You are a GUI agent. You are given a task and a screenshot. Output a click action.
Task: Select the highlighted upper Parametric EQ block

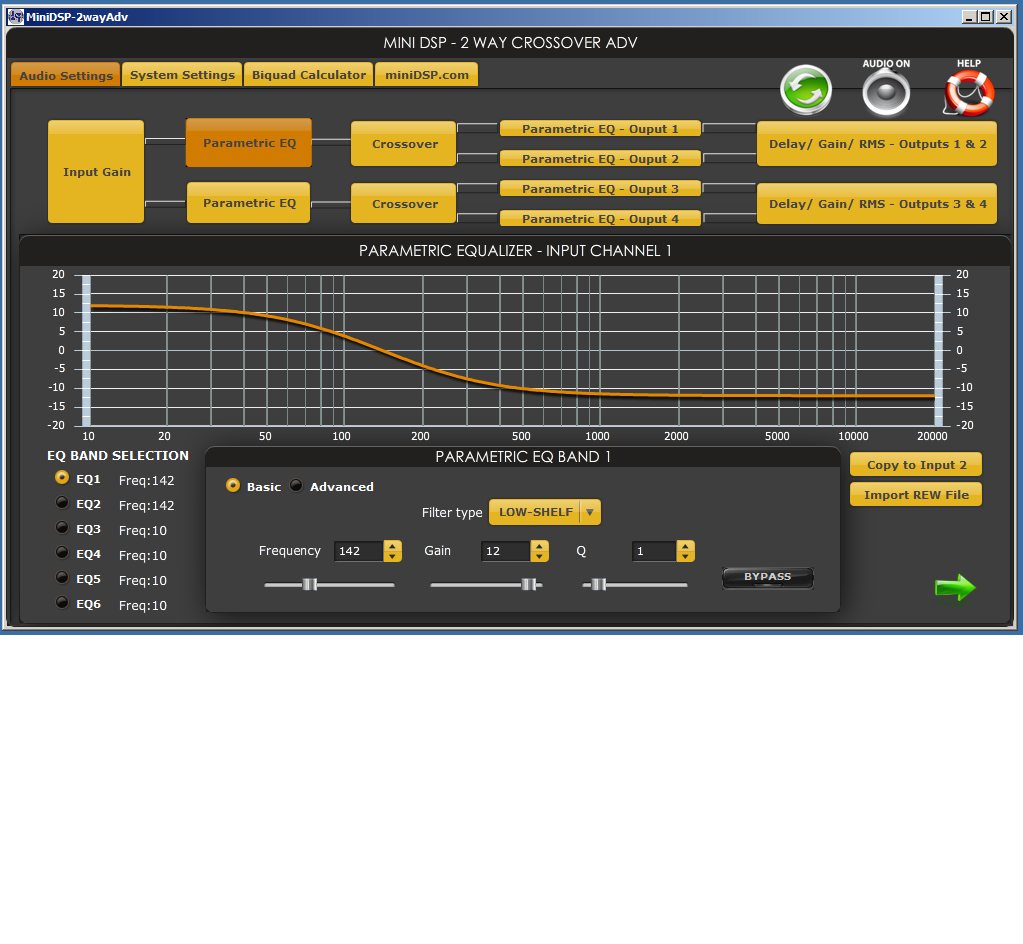pyautogui.click(x=249, y=143)
